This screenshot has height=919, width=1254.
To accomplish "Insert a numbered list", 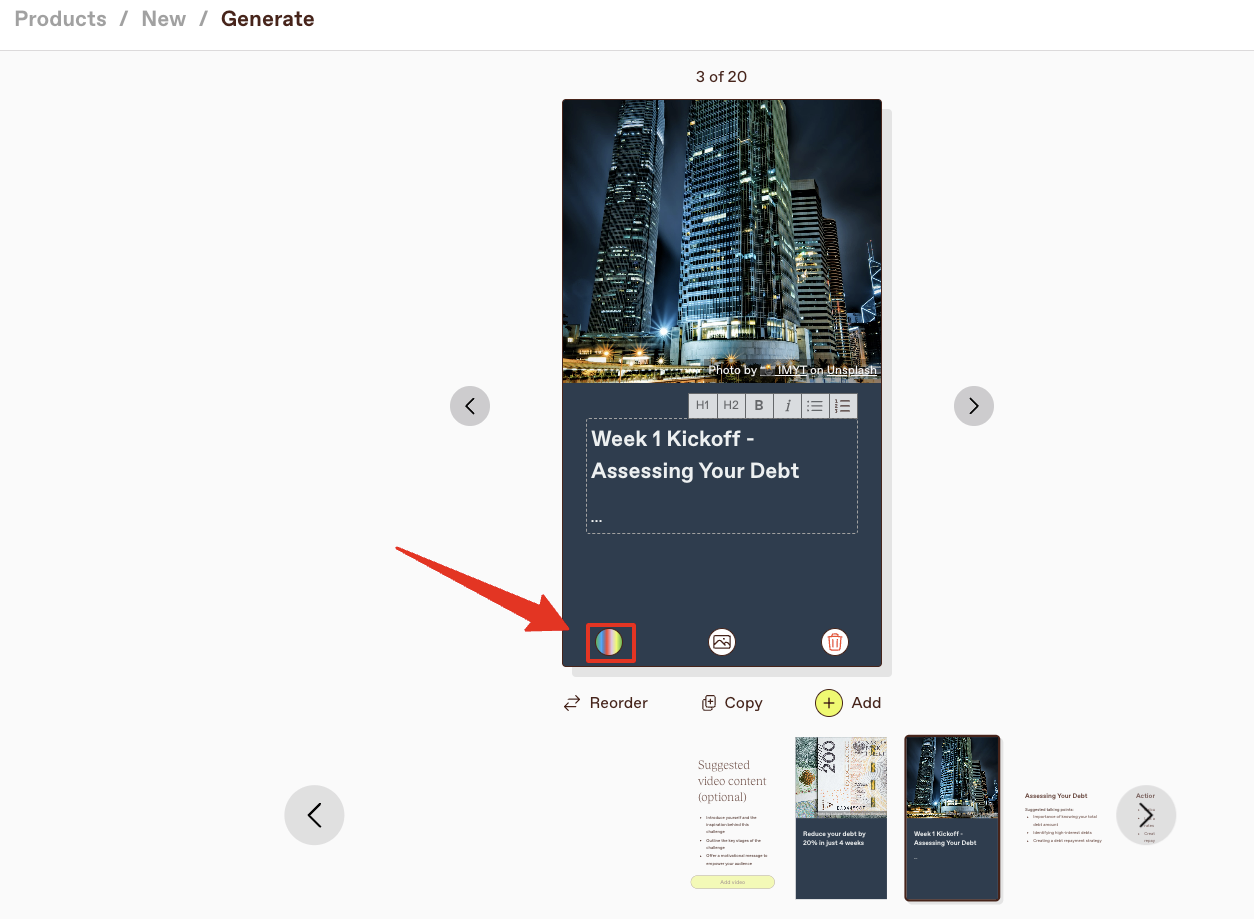I will click(843, 406).
